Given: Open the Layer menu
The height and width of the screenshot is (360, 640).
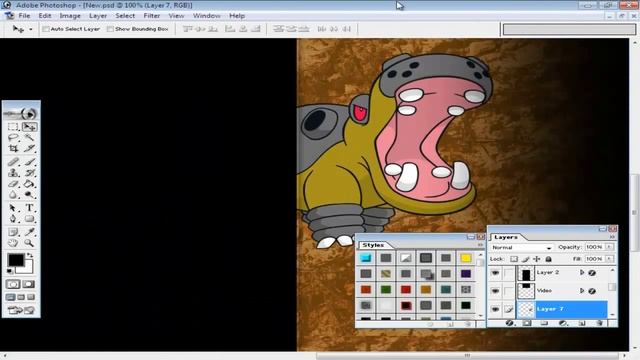Looking at the screenshot, I should point(98,16).
